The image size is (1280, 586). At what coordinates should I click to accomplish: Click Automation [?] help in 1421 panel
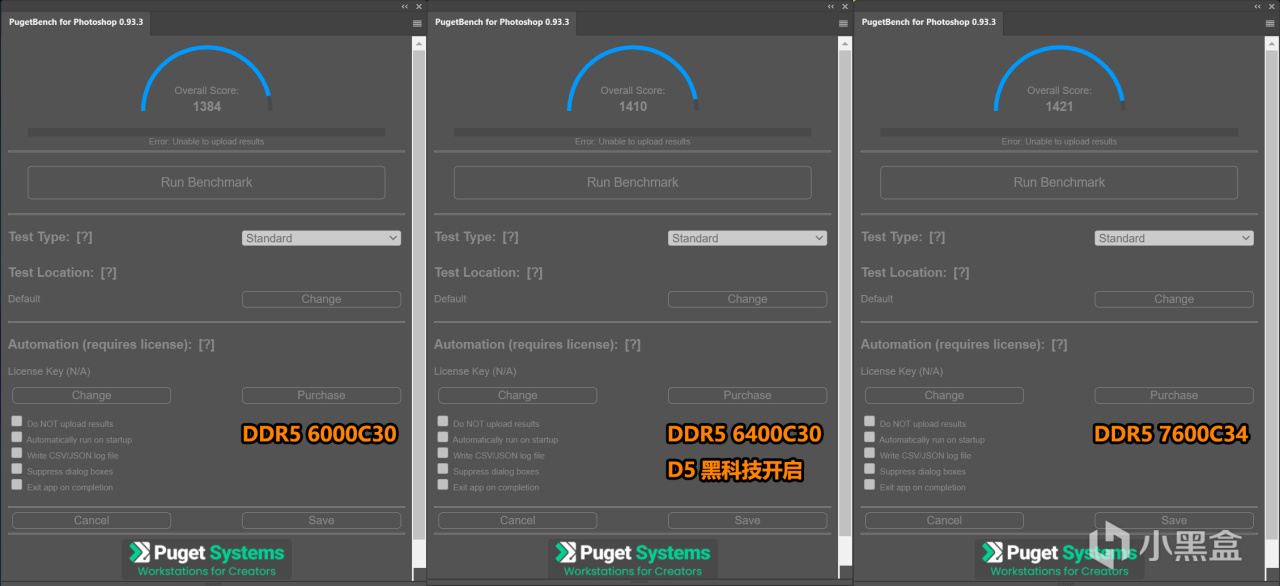[x=1060, y=344]
